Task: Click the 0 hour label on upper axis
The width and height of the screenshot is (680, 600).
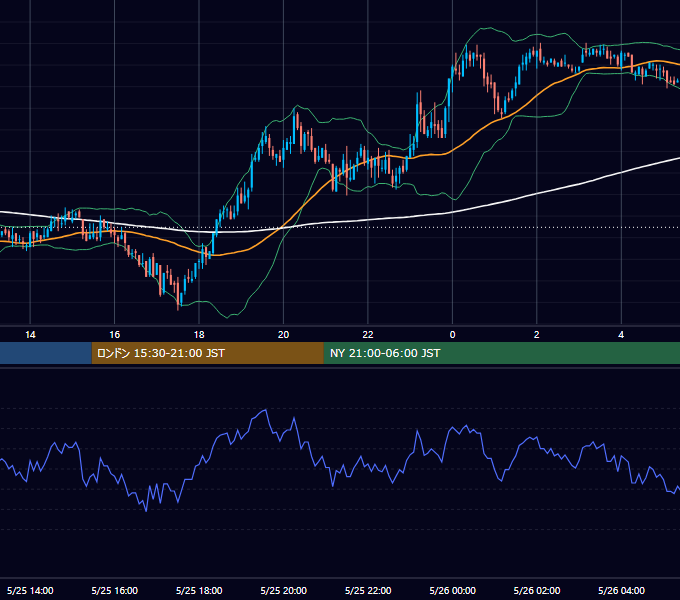Action: pyautogui.click(x=452, y=335)
